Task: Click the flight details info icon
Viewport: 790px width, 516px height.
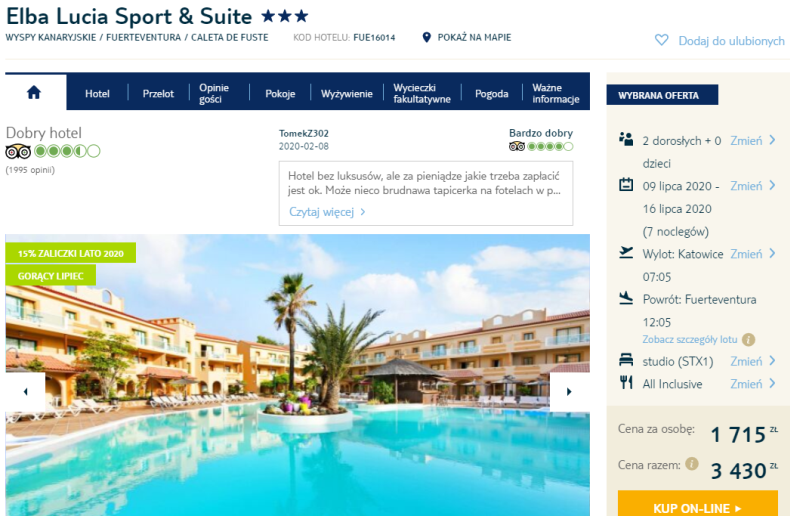Action: (x=749, y=340)
